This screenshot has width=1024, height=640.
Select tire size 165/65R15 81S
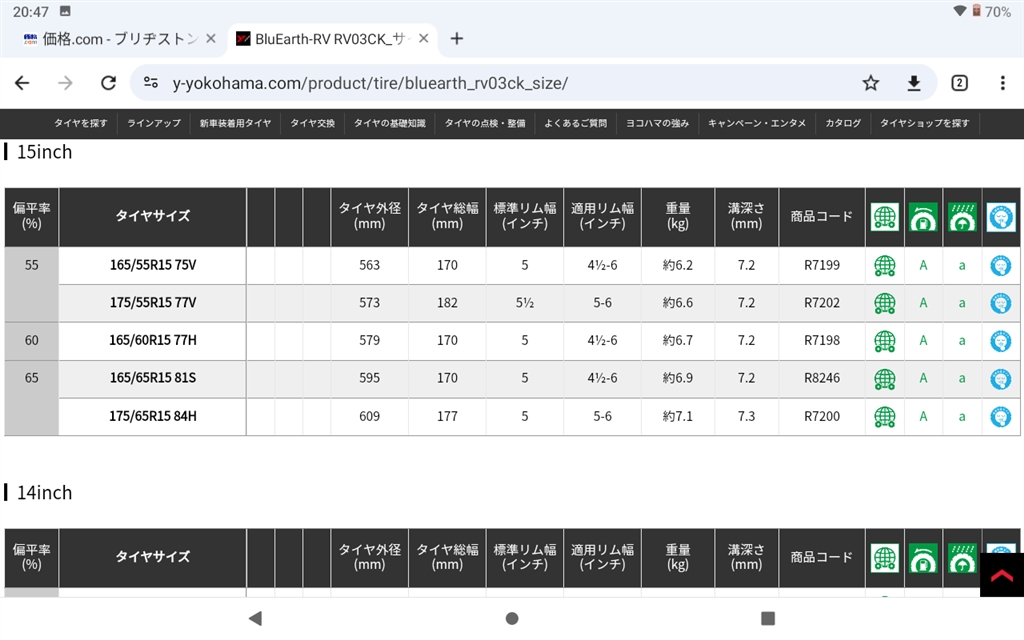pyautogui.click(x=153, y=378)
